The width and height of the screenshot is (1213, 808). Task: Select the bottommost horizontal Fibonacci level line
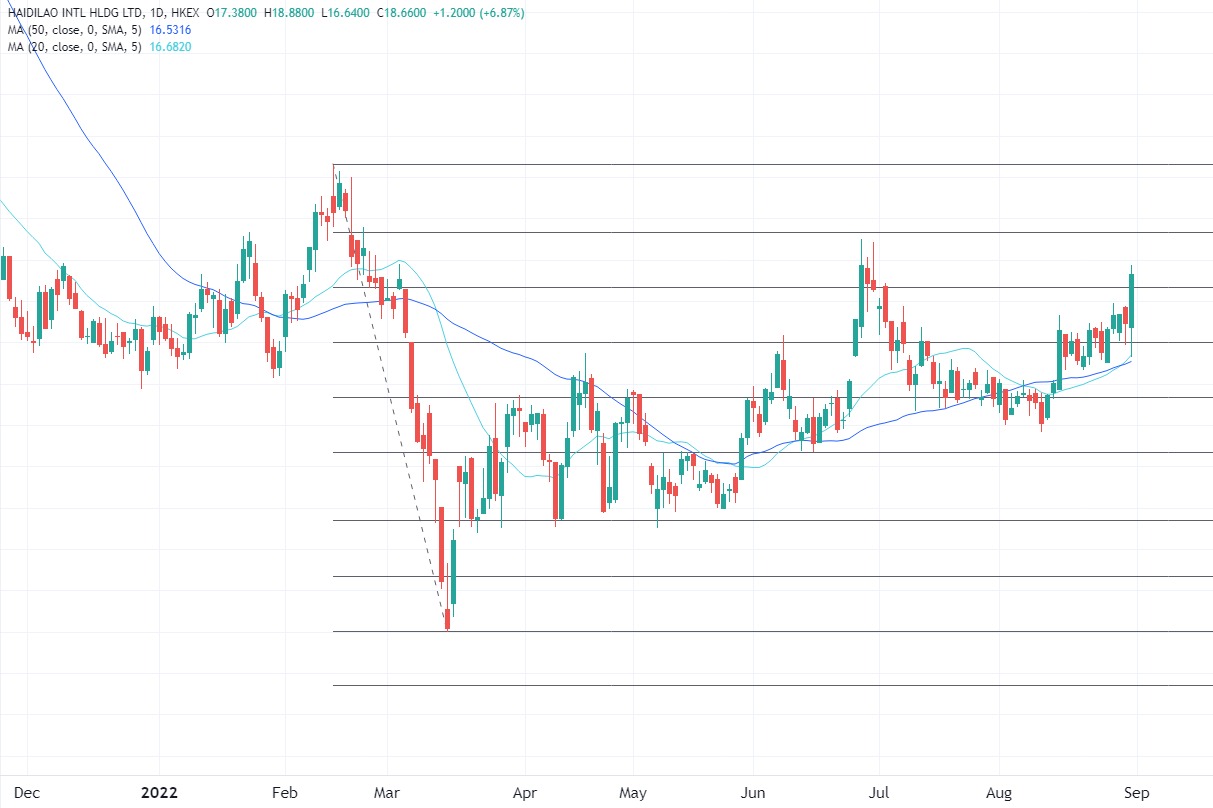[770, 685]
